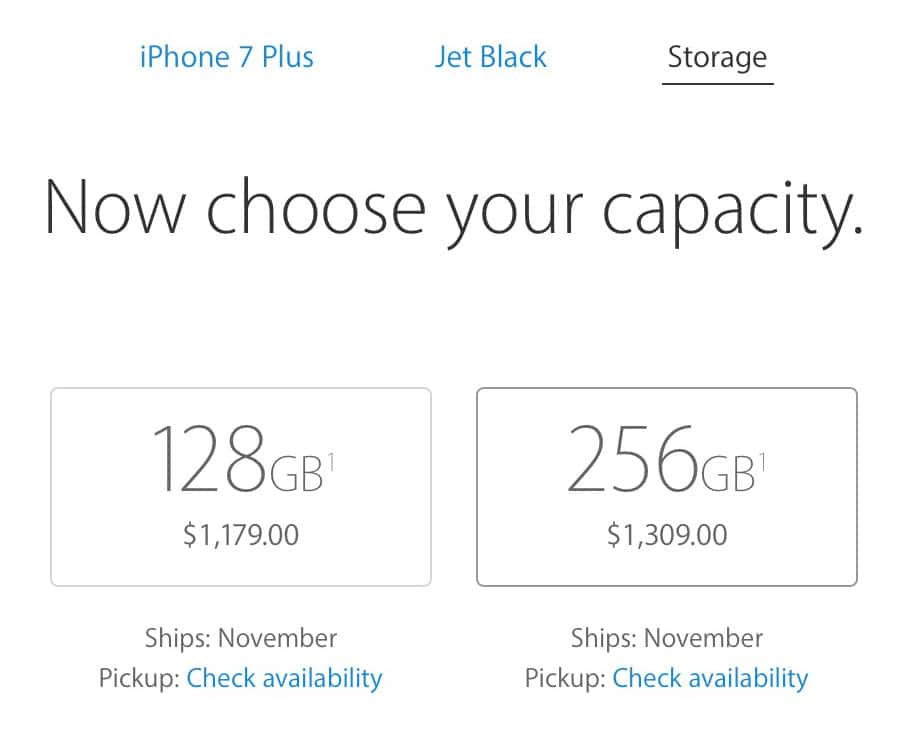The width and height of the screenshot is (914, 731).
Task: Click the $1,309.00 price
Action: pyautogui.click(x=666, y=535)
